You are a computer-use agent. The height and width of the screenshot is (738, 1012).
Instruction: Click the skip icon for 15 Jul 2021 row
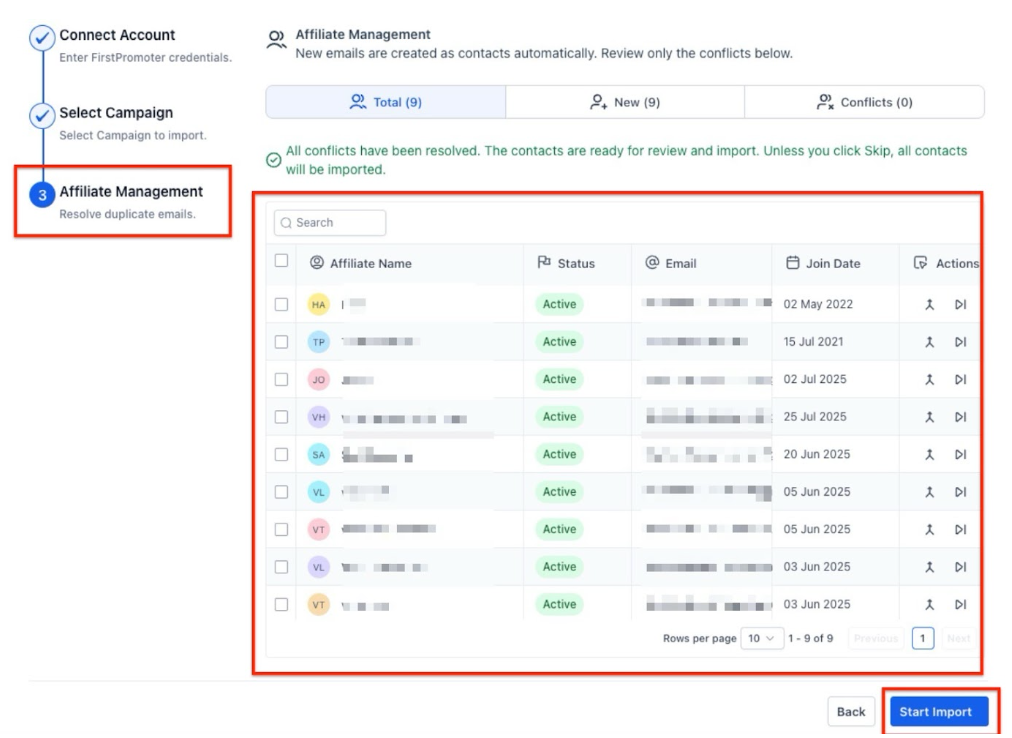tap(960, 342)
